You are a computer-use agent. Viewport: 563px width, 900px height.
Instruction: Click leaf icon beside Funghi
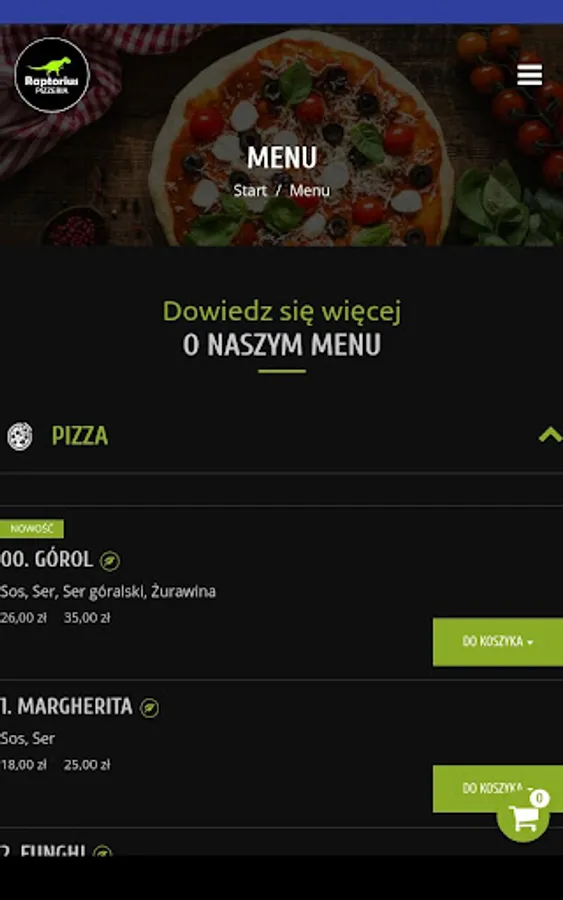pyautogui.click(x=103, y=851)
